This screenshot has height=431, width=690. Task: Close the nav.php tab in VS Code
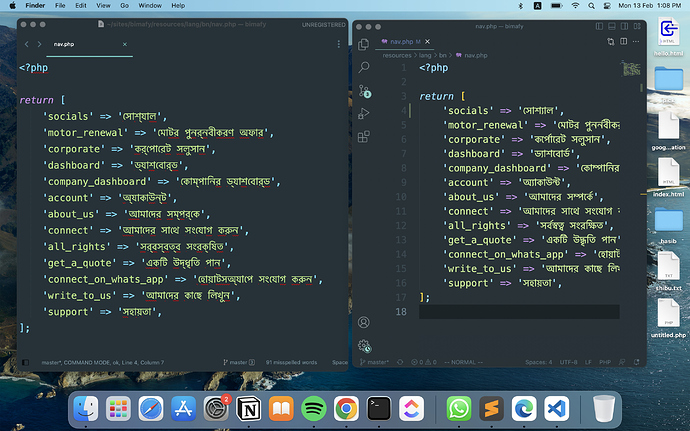pyautogui.click(x=427, y=41)
